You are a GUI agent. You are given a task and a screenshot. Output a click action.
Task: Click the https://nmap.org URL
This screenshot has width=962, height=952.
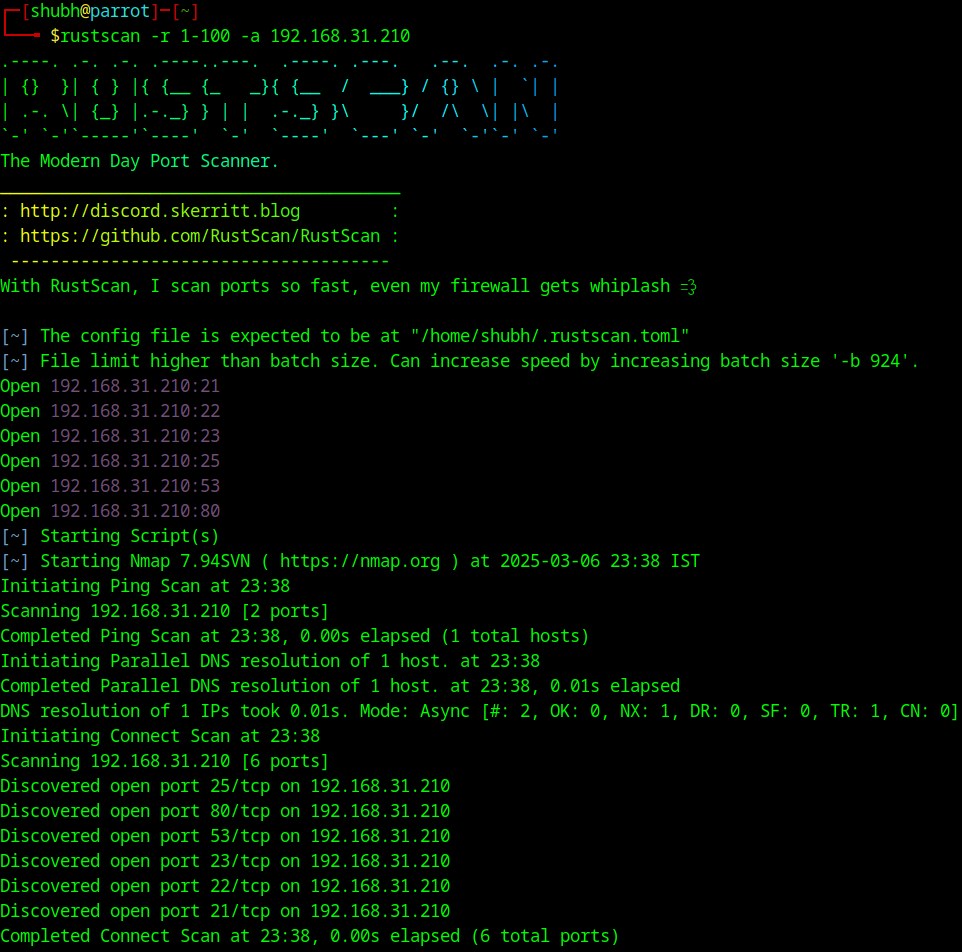[360, 561]
